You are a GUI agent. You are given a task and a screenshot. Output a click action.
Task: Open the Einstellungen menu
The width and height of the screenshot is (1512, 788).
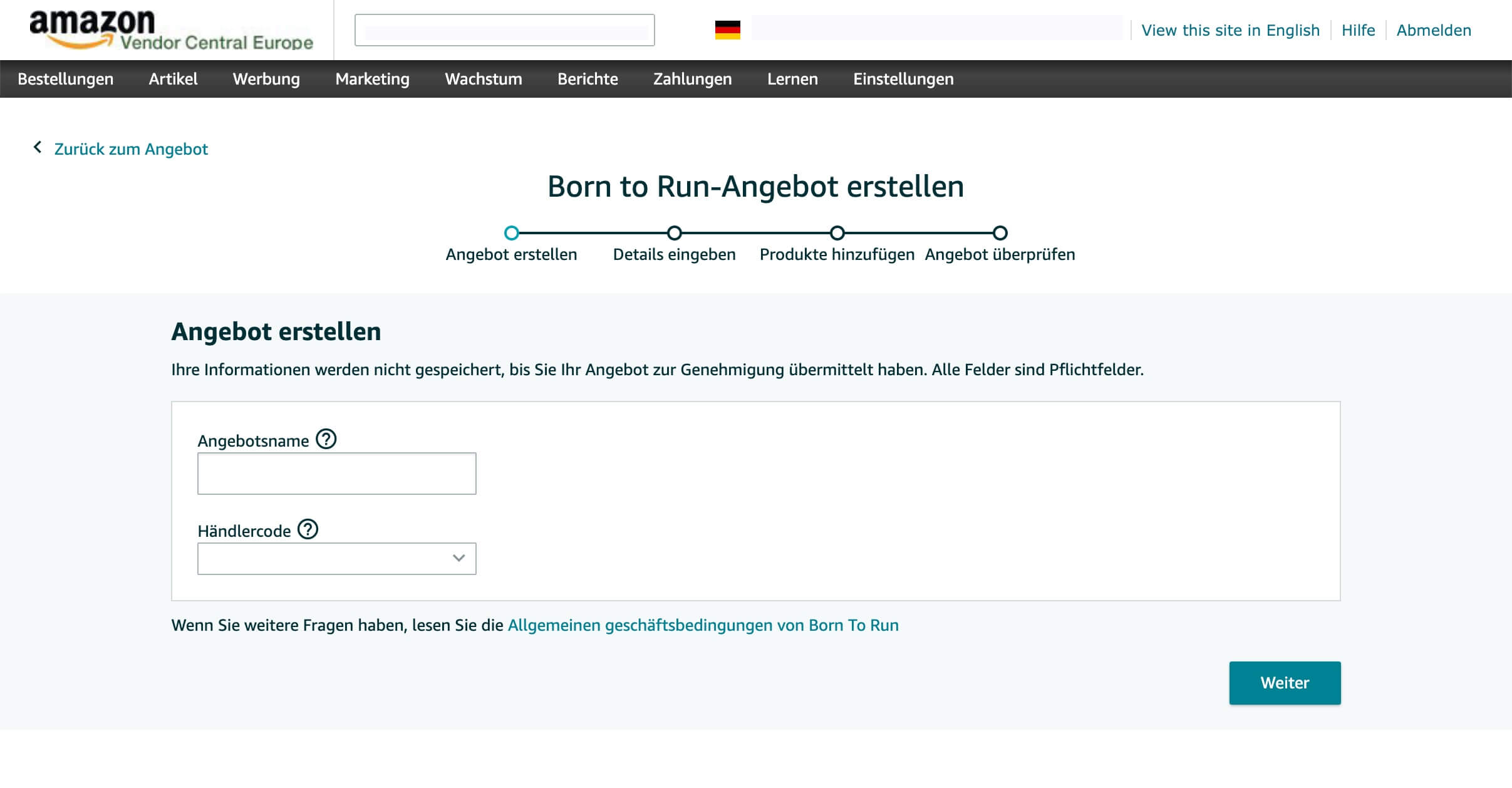[x=903, y=79]
